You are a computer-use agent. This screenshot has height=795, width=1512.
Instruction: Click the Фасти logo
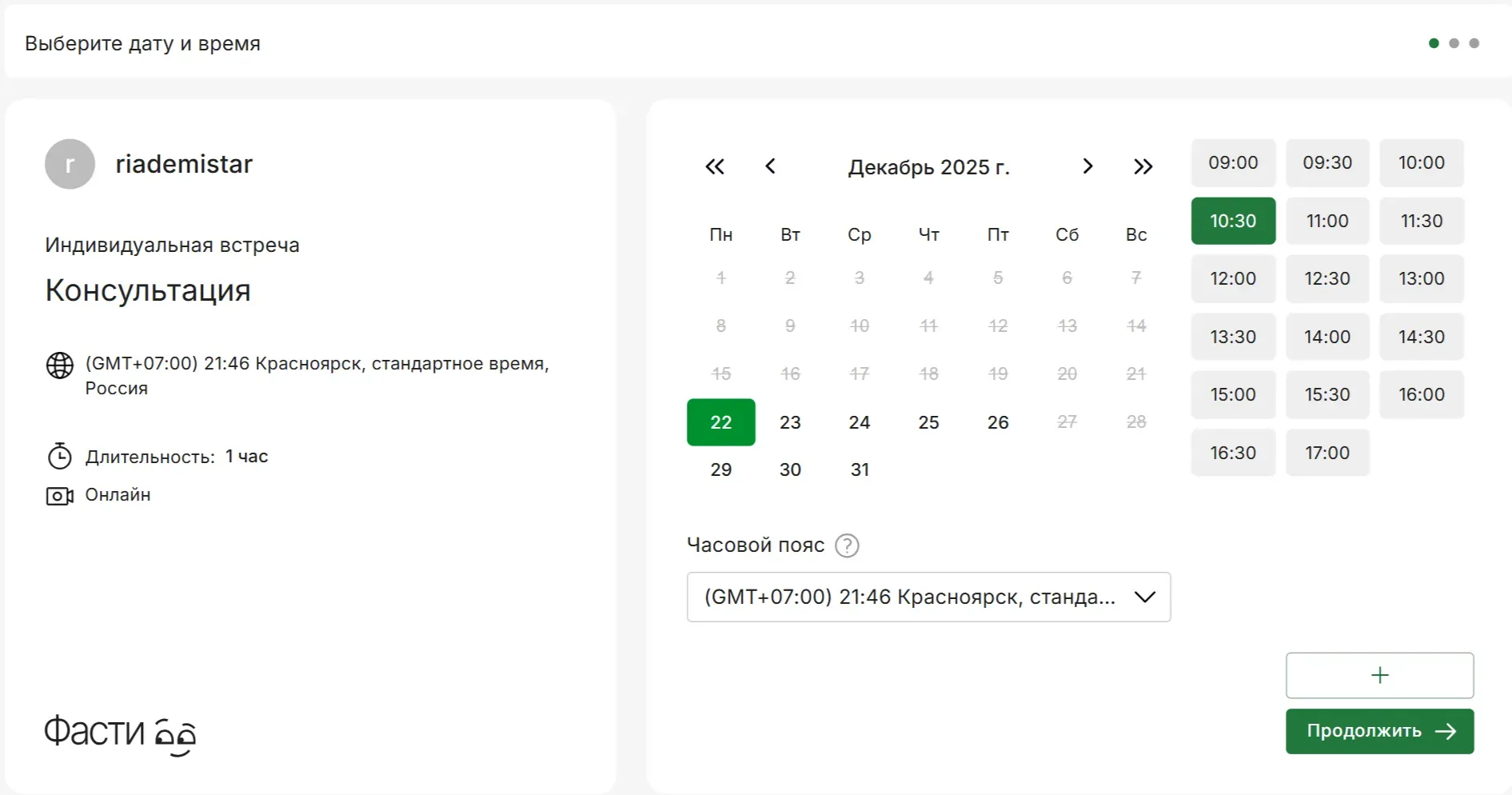tap(120, 732)
